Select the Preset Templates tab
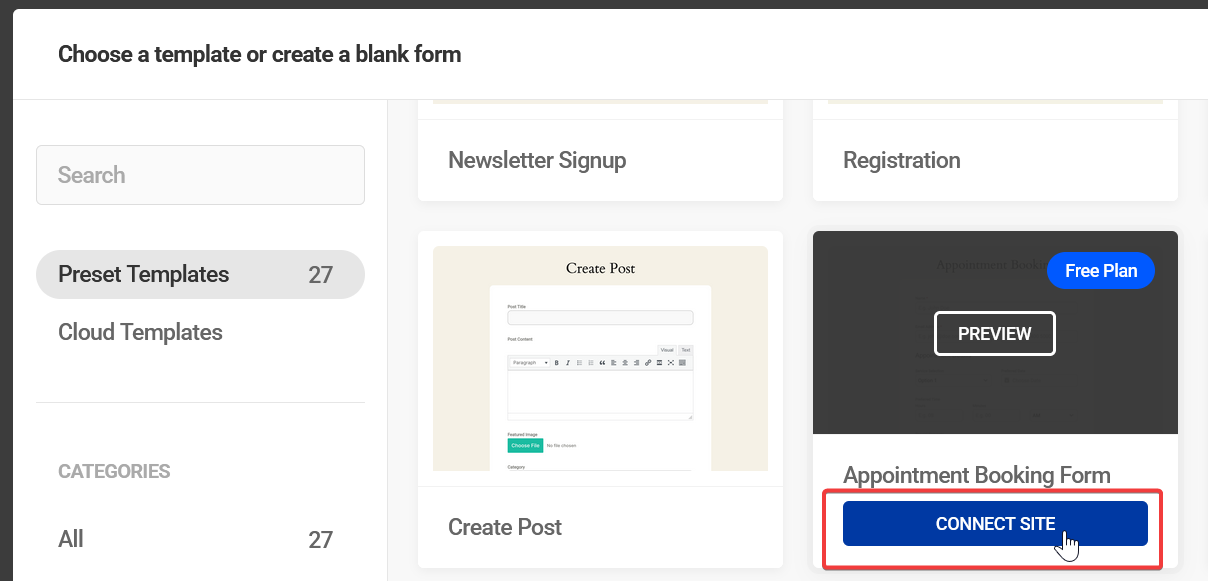 (200, 274)
